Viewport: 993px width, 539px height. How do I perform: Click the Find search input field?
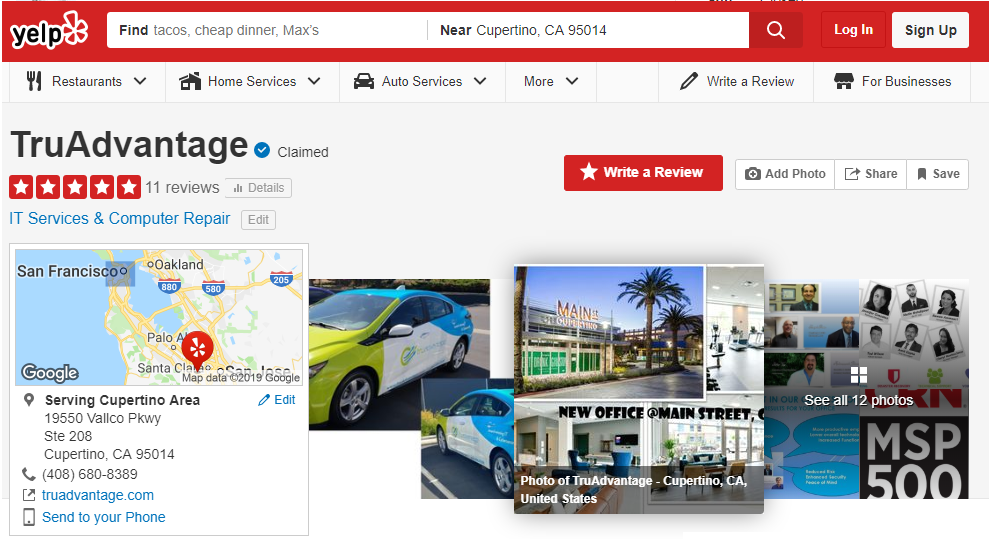click(x=267, y=30)
